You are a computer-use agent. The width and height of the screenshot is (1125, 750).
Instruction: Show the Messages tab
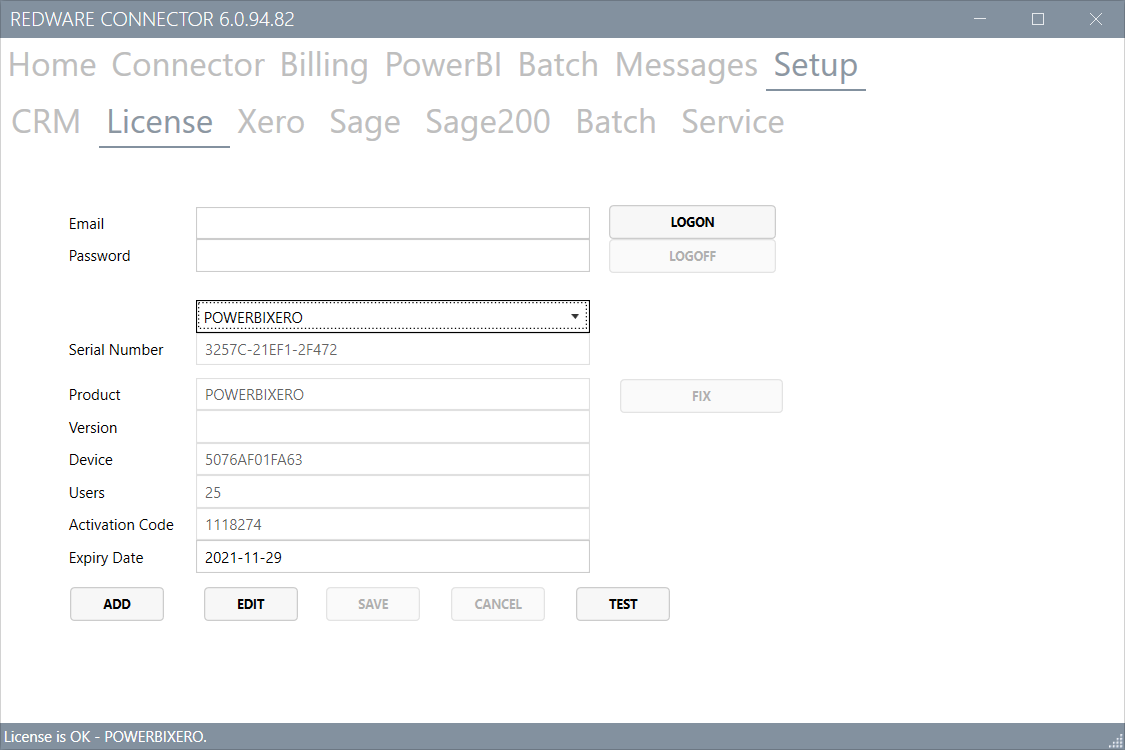click(x=686, y=65)
